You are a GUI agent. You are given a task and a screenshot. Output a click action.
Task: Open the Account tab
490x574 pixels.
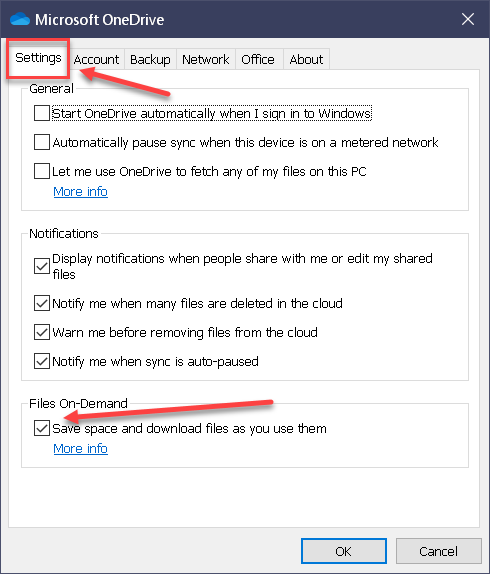pos(96,59)
